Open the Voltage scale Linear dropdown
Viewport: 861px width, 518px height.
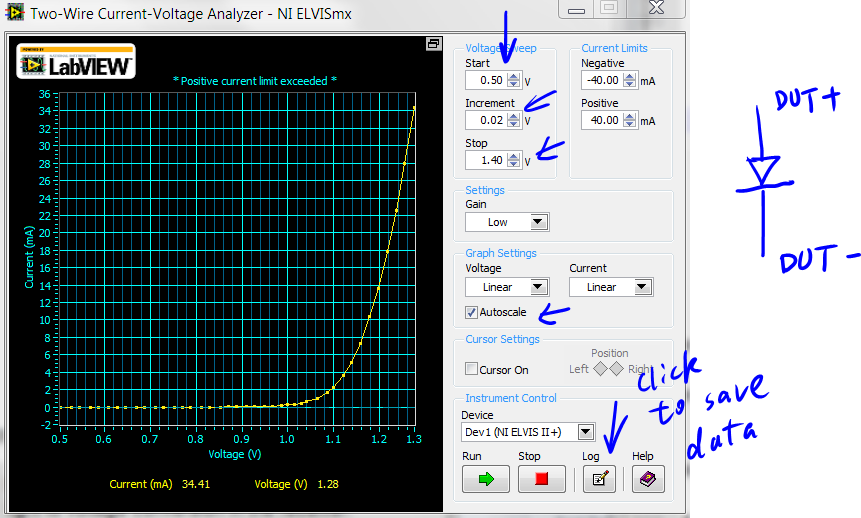[507, 287]
